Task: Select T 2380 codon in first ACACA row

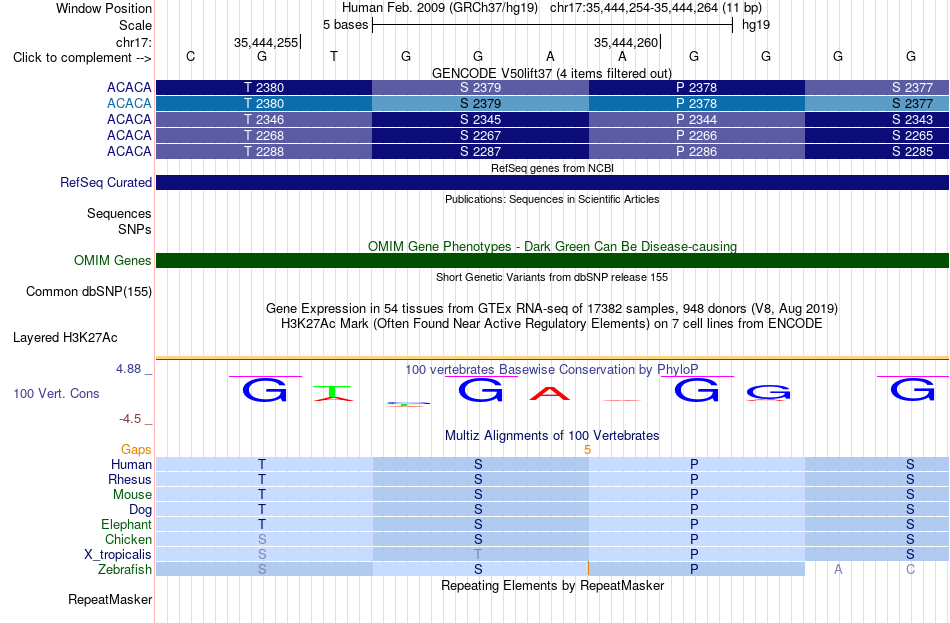Action: pos(264,87)
